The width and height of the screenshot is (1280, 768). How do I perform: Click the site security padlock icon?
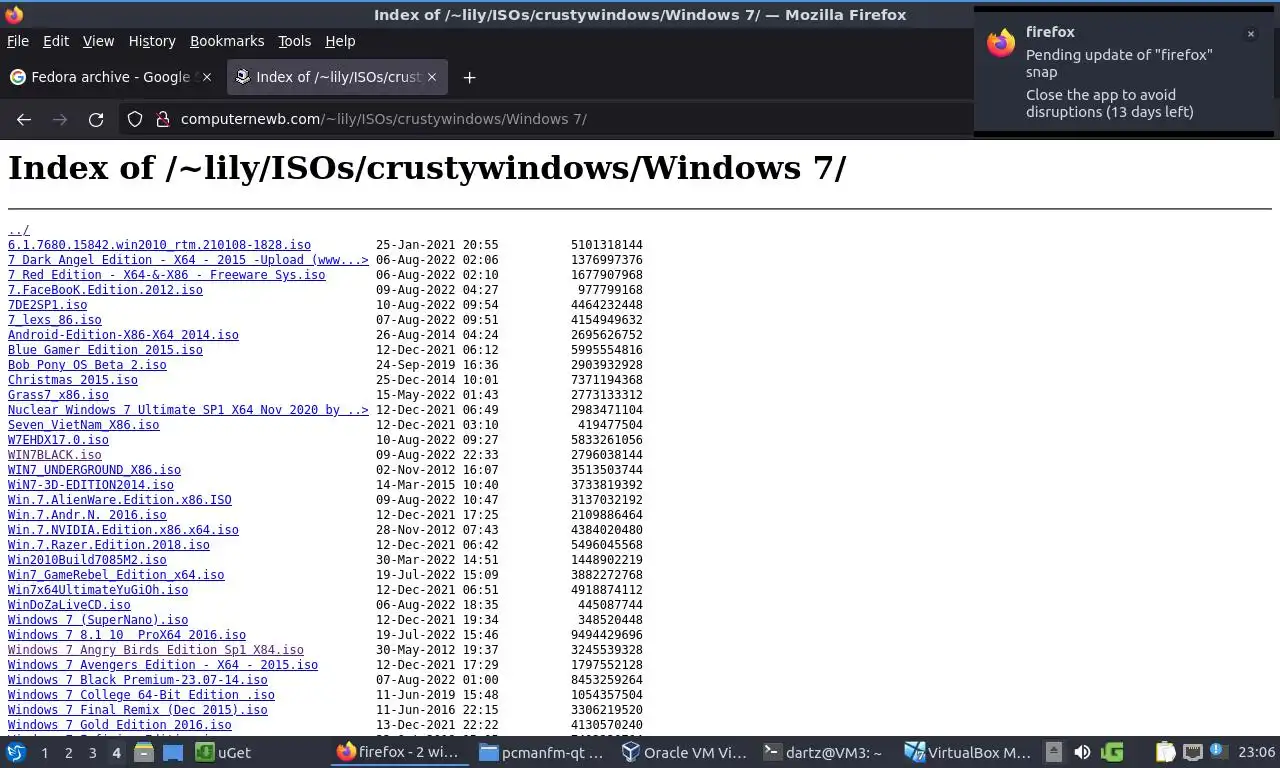(163, 119)
